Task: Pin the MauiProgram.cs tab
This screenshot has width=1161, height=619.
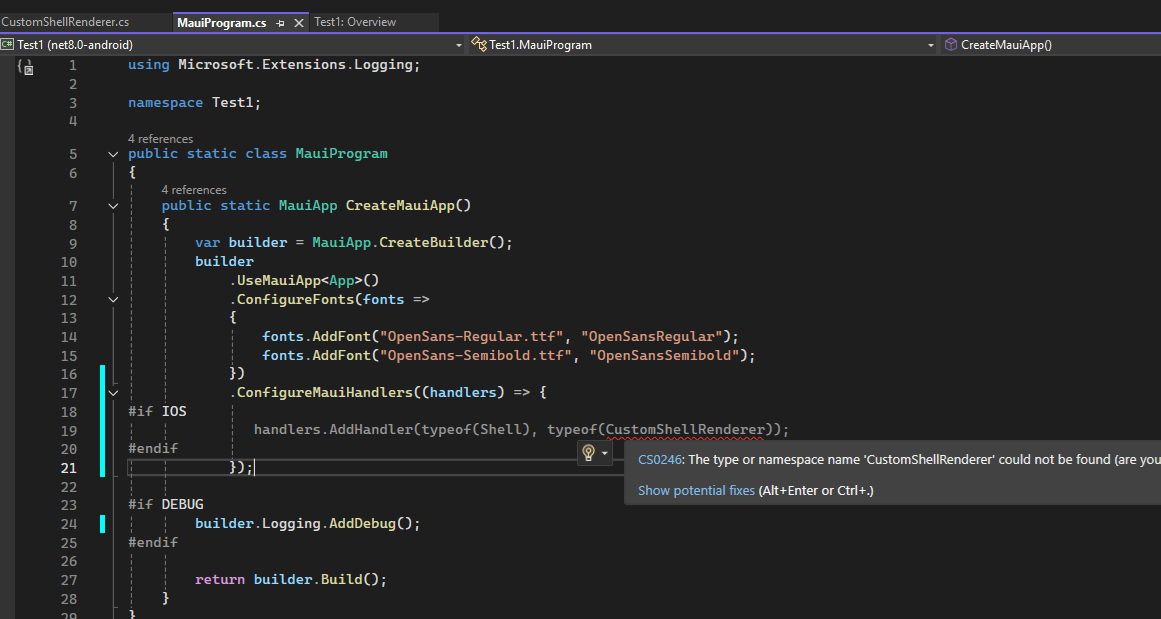Action: point(281,24)
